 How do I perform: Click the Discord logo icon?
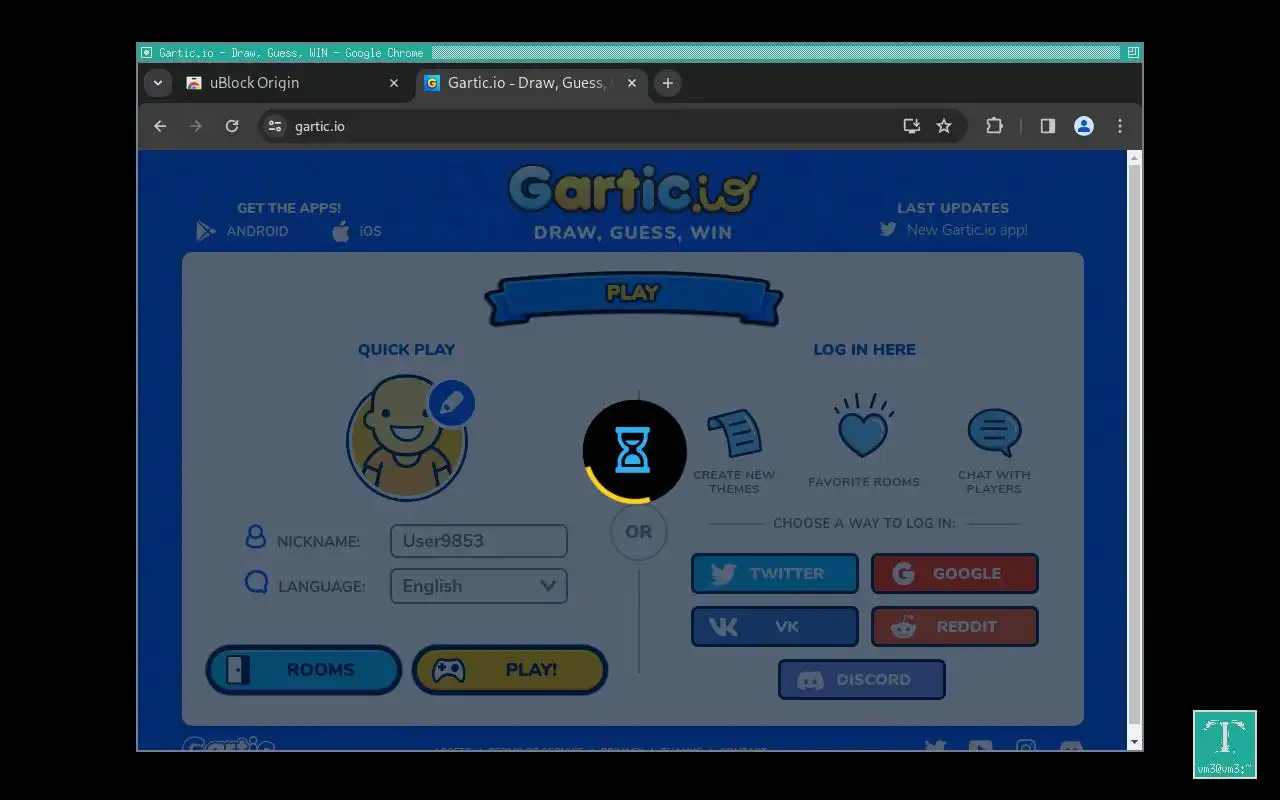coord(810,680)
